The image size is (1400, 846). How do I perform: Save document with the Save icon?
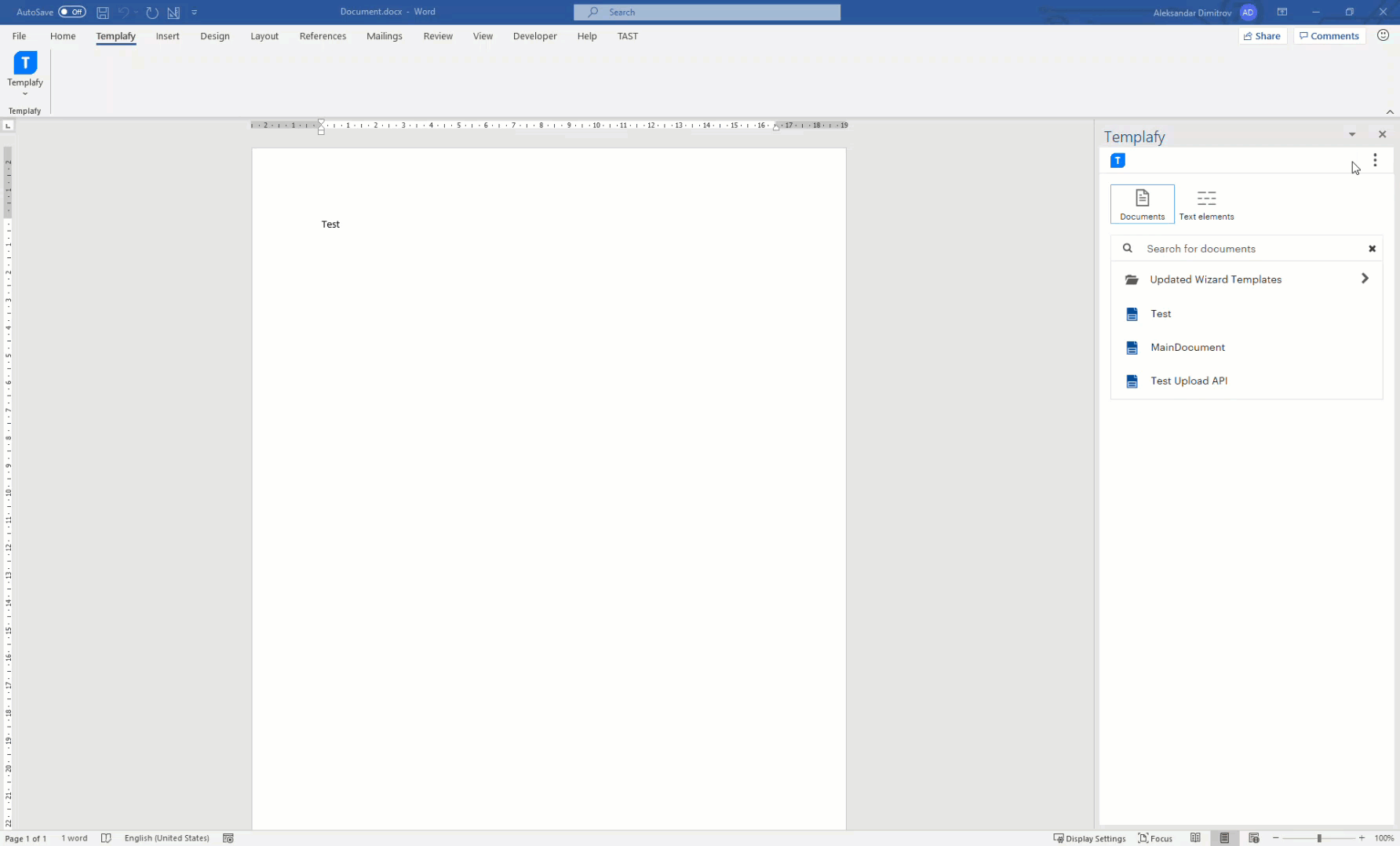(103, 13)
